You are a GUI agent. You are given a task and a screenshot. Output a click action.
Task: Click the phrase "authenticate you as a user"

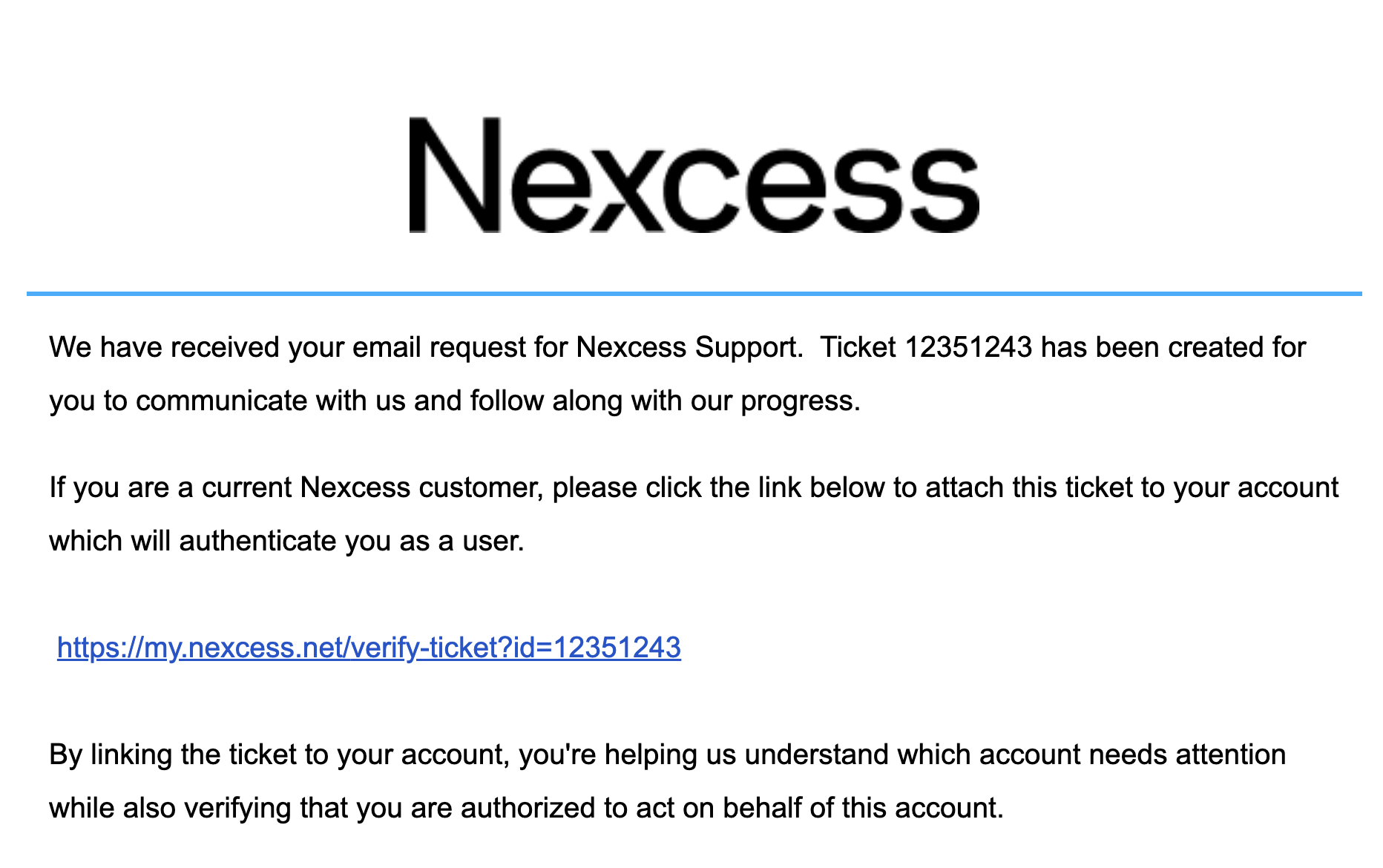[351, 541]
